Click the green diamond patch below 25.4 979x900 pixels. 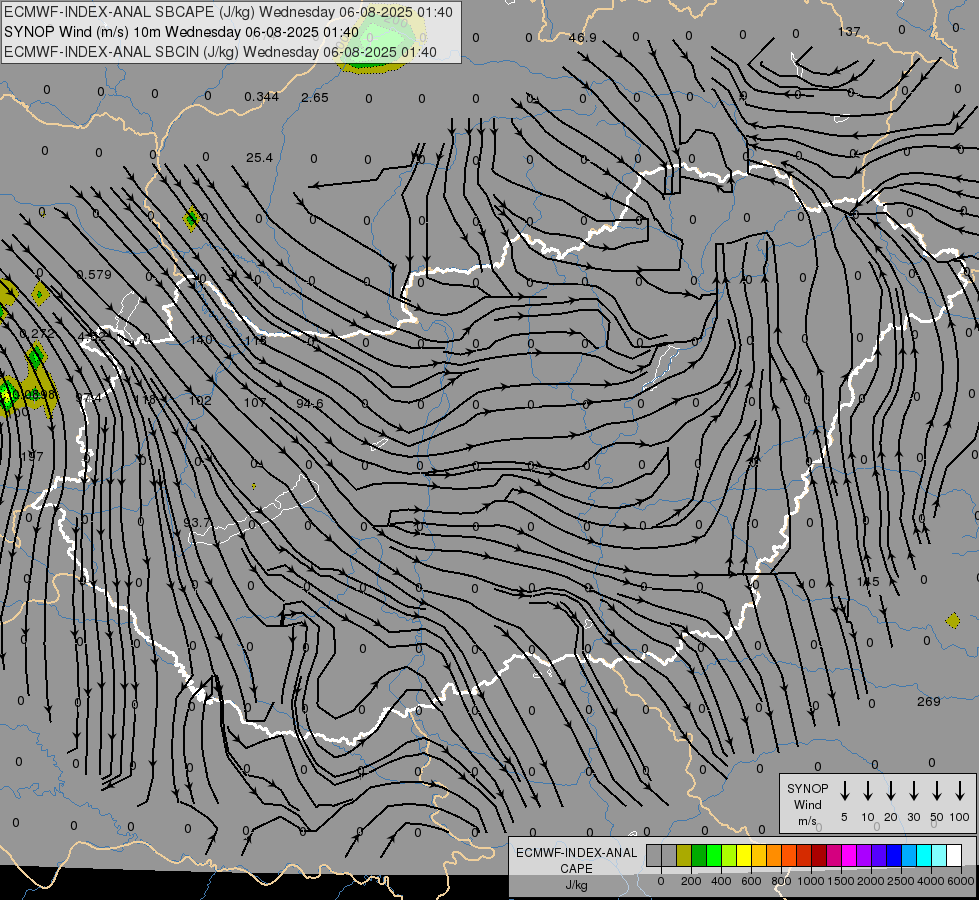(192, 219)
